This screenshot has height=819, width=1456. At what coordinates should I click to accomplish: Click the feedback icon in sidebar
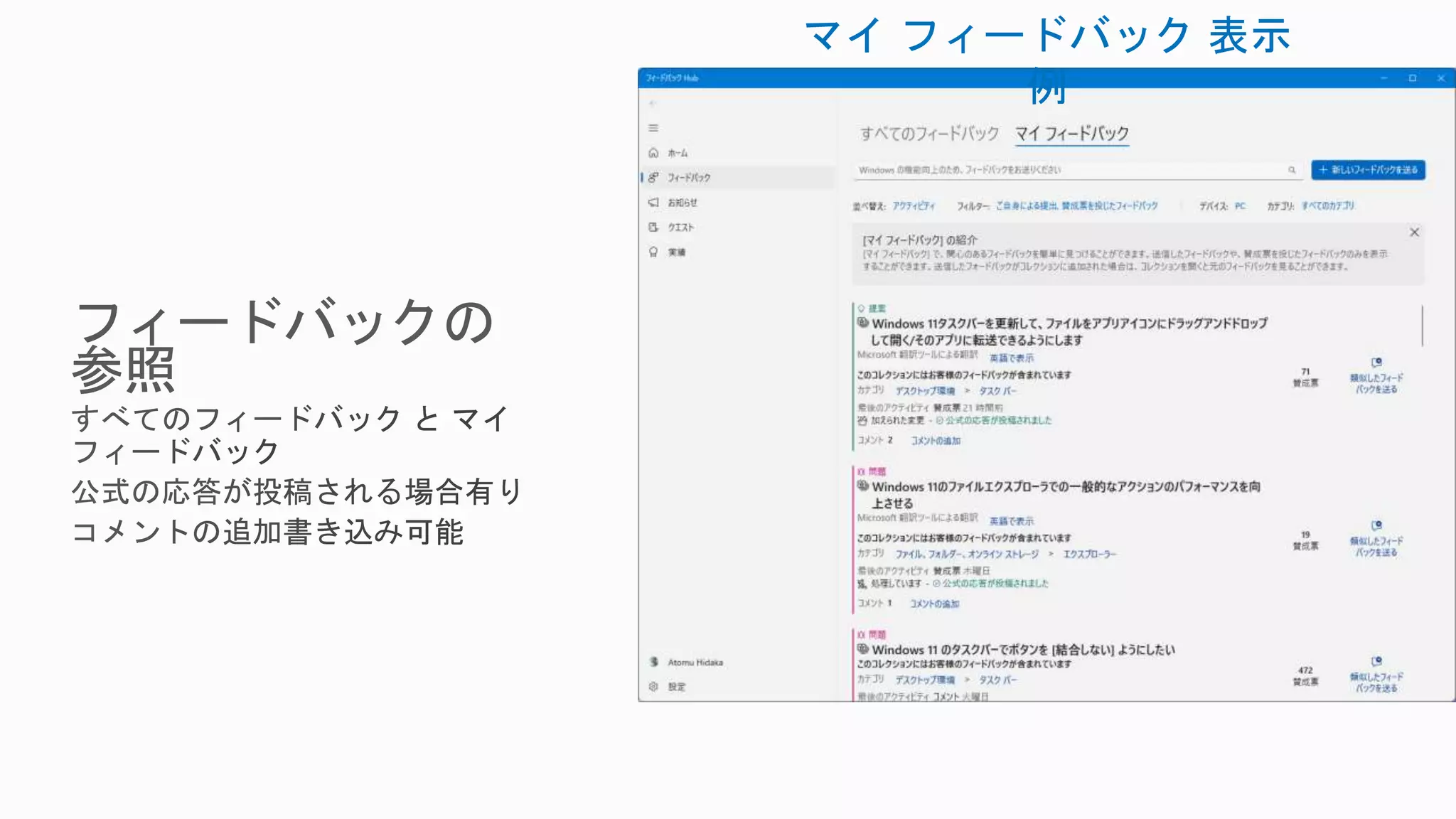pyautogui.click(x=653, y=178)
